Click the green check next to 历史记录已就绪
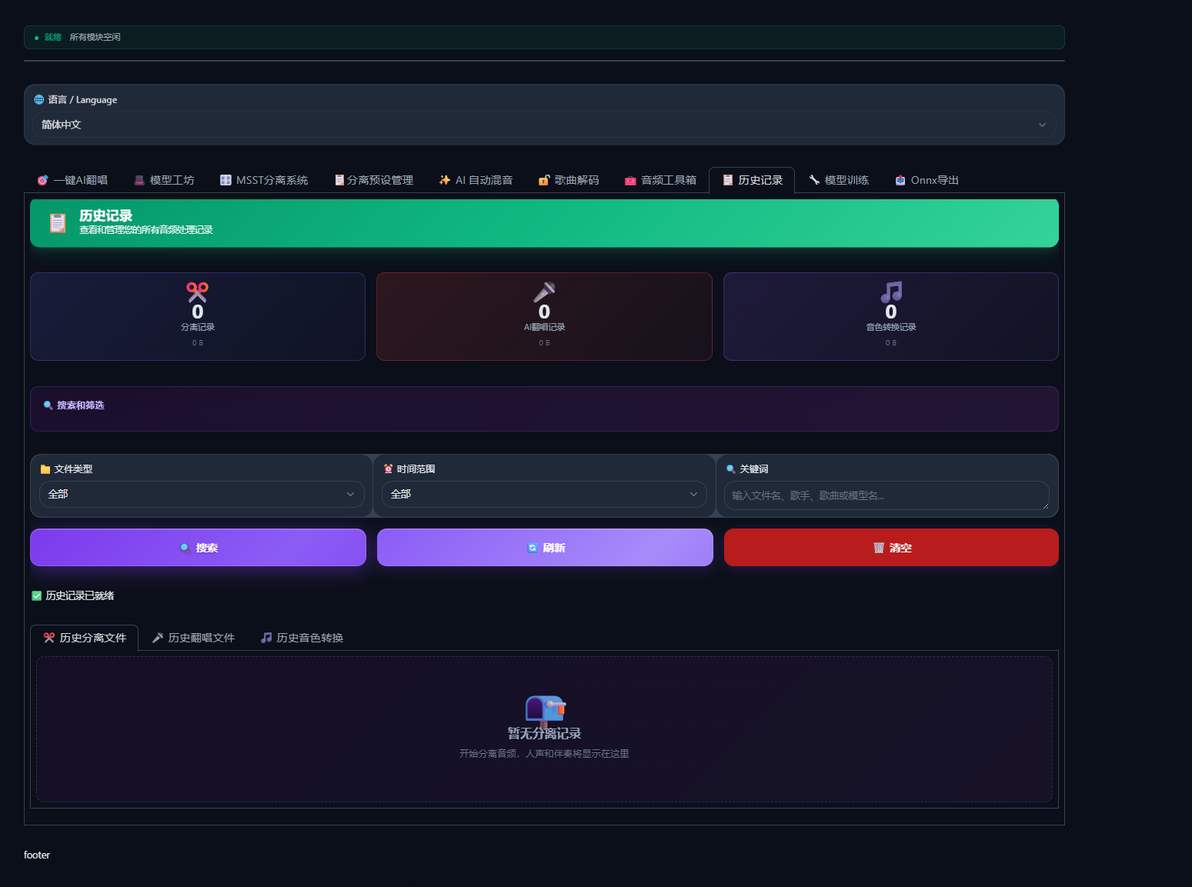This screenshot has width=1192, height=887. click(x=36, y=595)
